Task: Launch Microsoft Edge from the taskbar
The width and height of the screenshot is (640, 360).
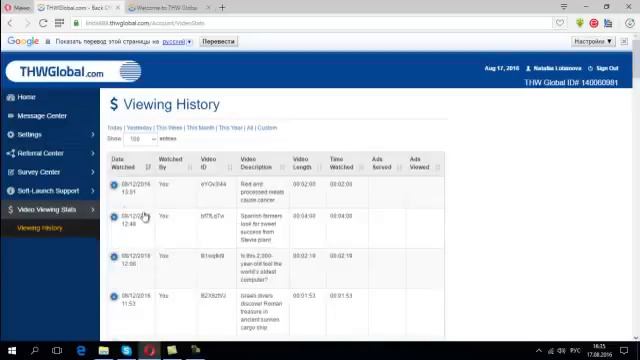Action: 81,351
